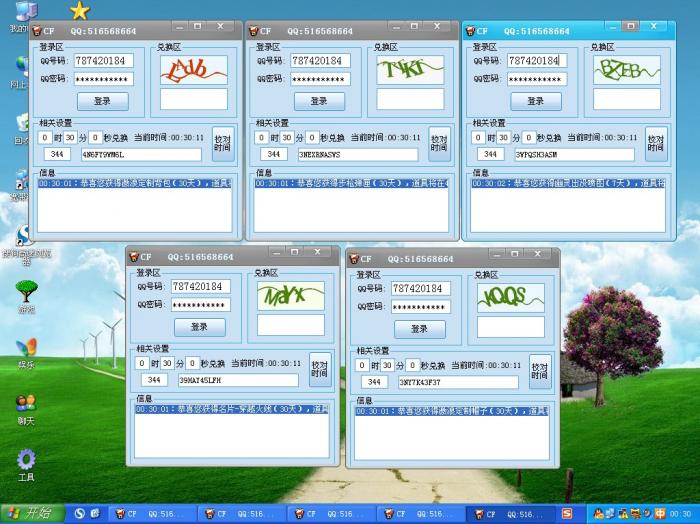This screenshot has width=700, height=524.
Task: Click the code field containing 3NEXBNASYS
Action: click(x=358, y=154)
